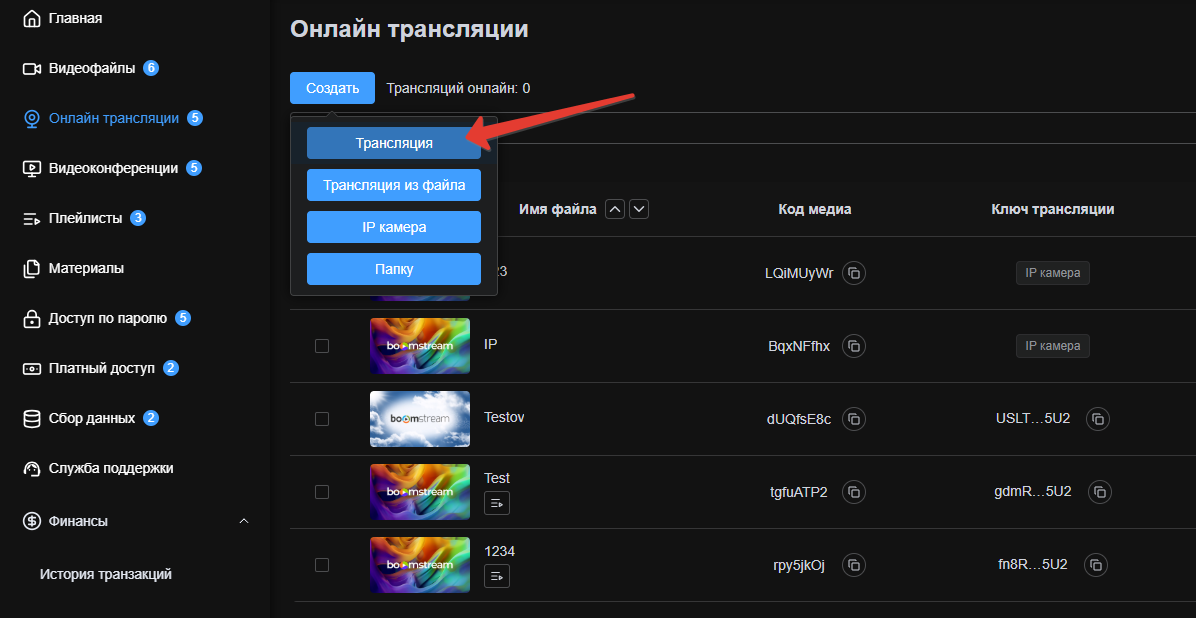This screenshot has width=1196, height=618.
Task: Click IP камера tag in BqxNFfhx row
Action: (1053, 346)
